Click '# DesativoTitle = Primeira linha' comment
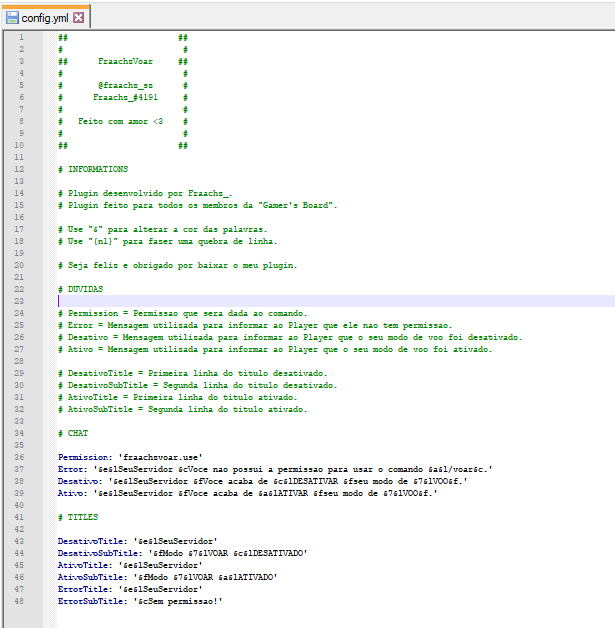This screenshot has width=615, height=628. tap(193, 373)
